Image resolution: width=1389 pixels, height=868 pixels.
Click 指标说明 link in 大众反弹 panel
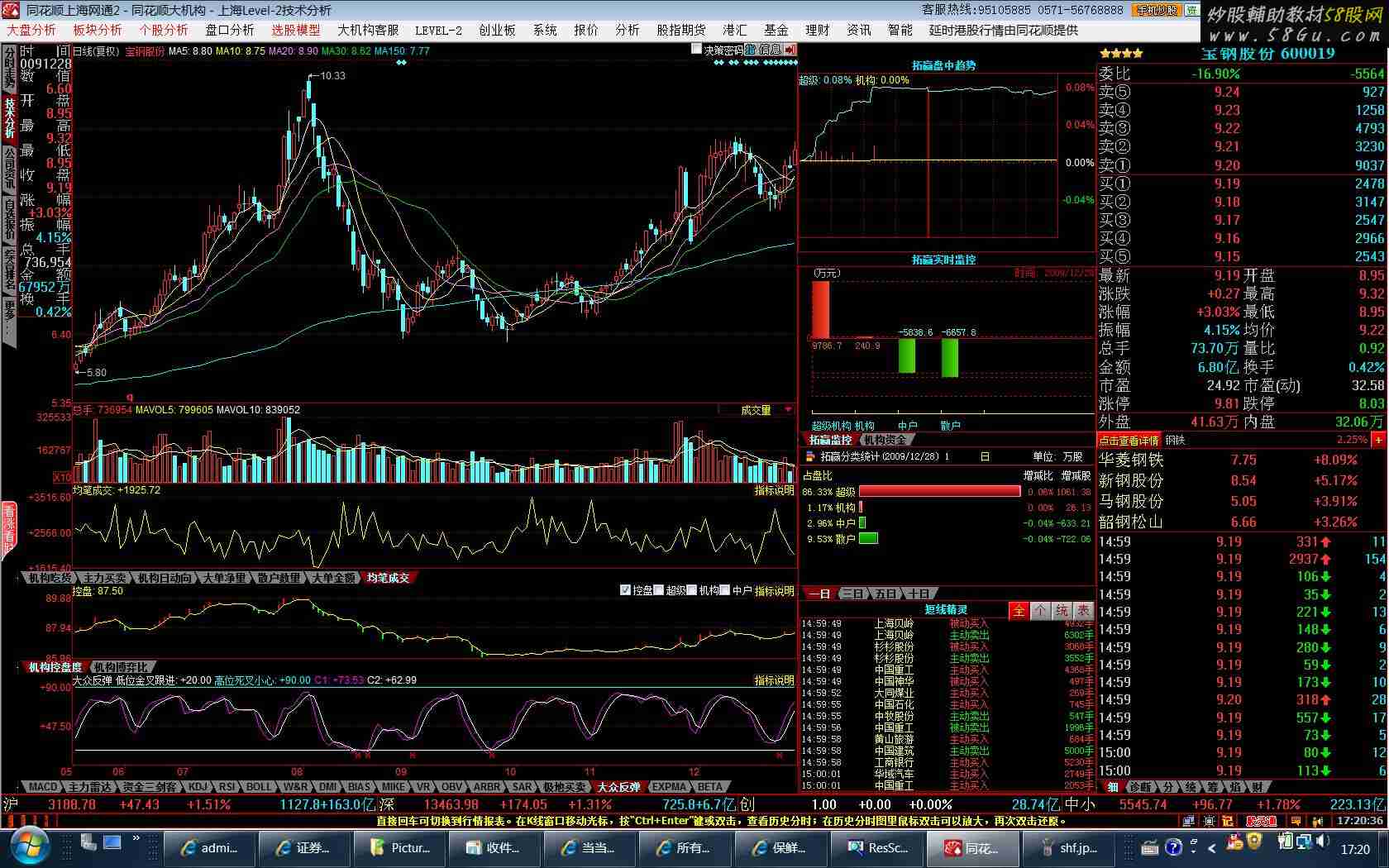tap(774, 680)
